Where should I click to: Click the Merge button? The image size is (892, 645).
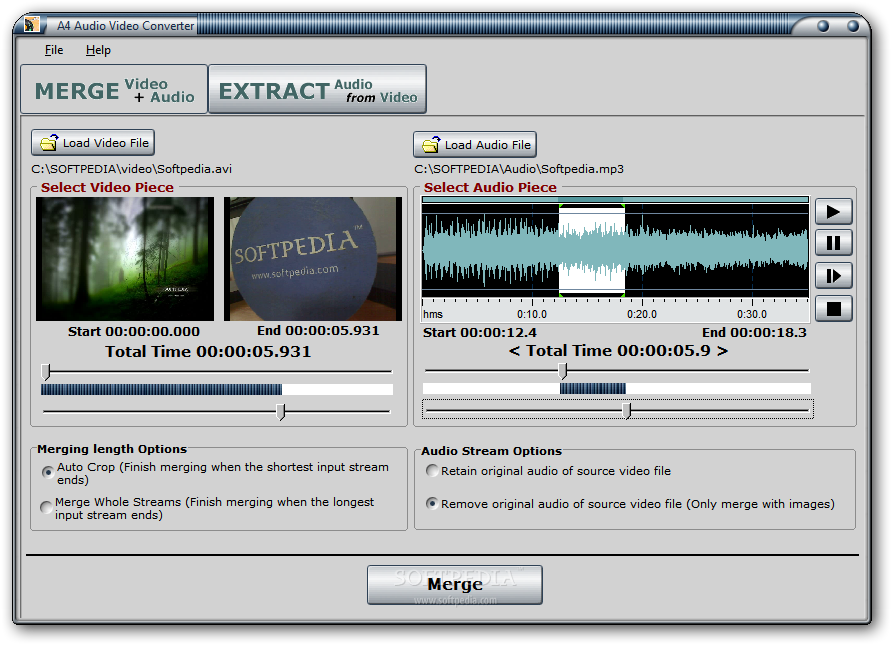click(x=455, y=585)
